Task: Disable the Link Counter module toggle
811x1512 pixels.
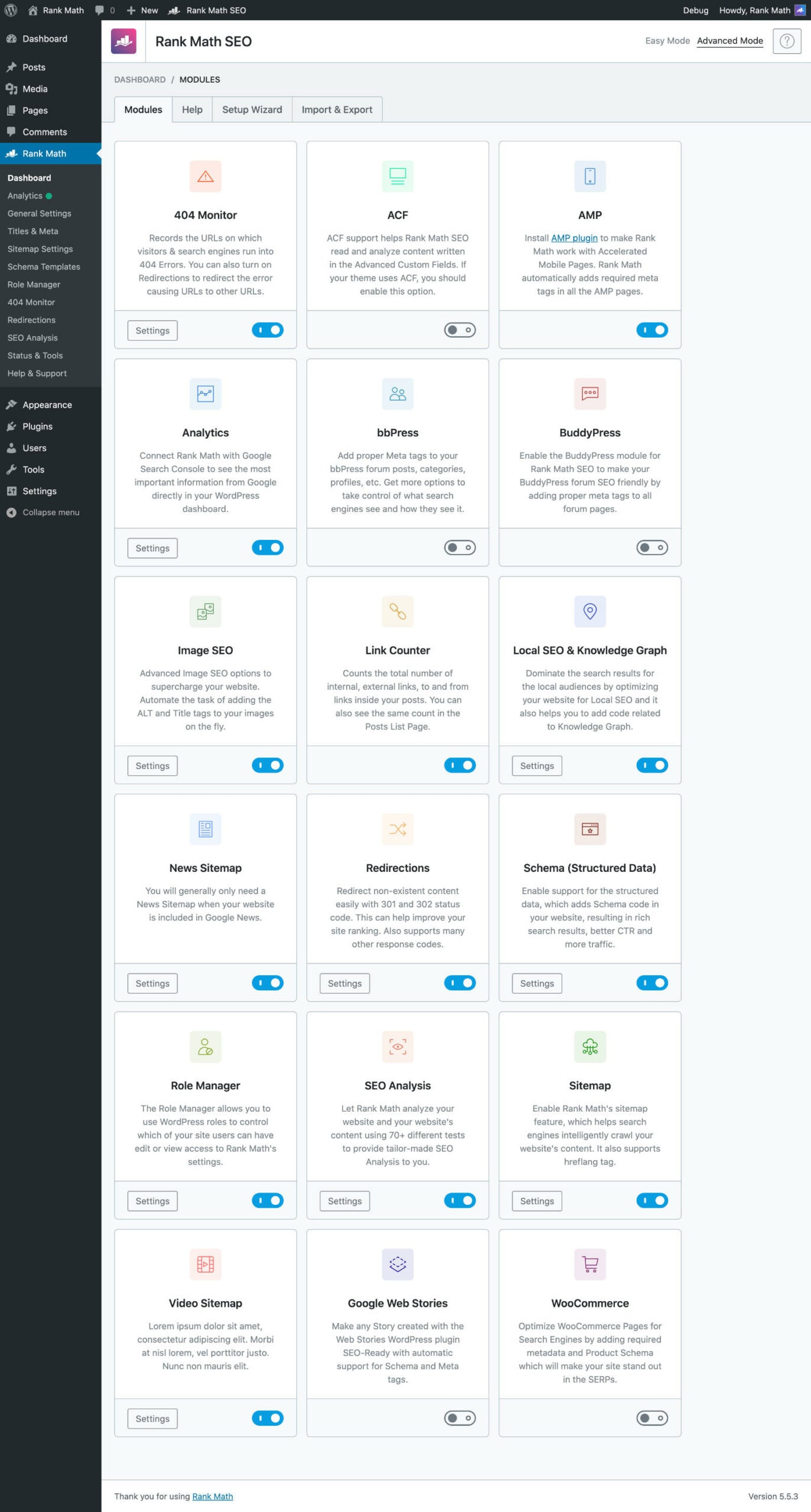Action: [x=460, y=765]
